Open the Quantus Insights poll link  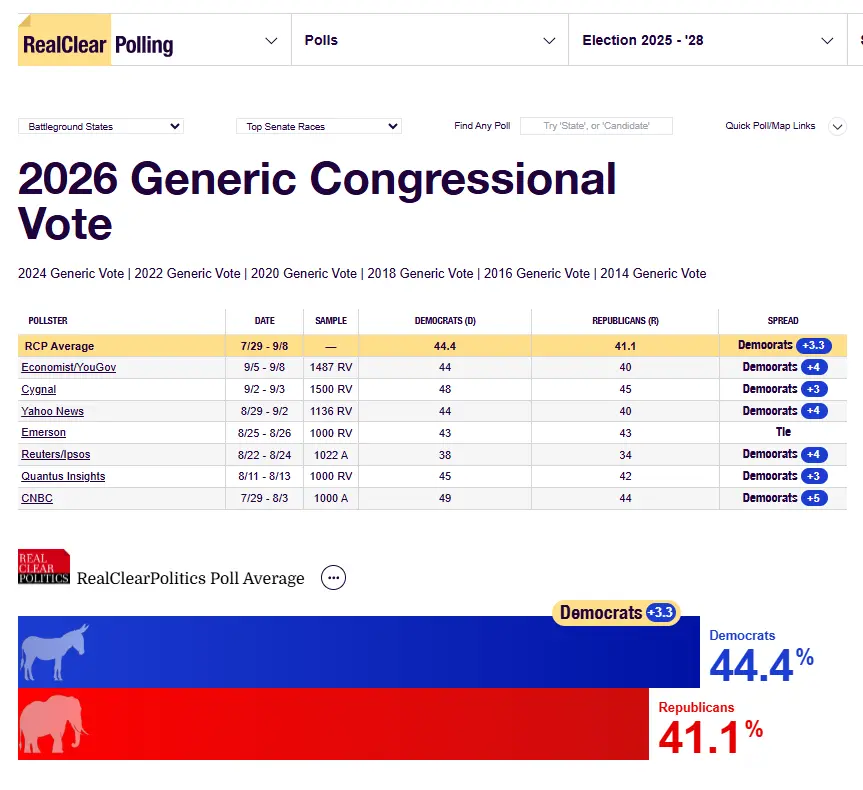point(63,476)
